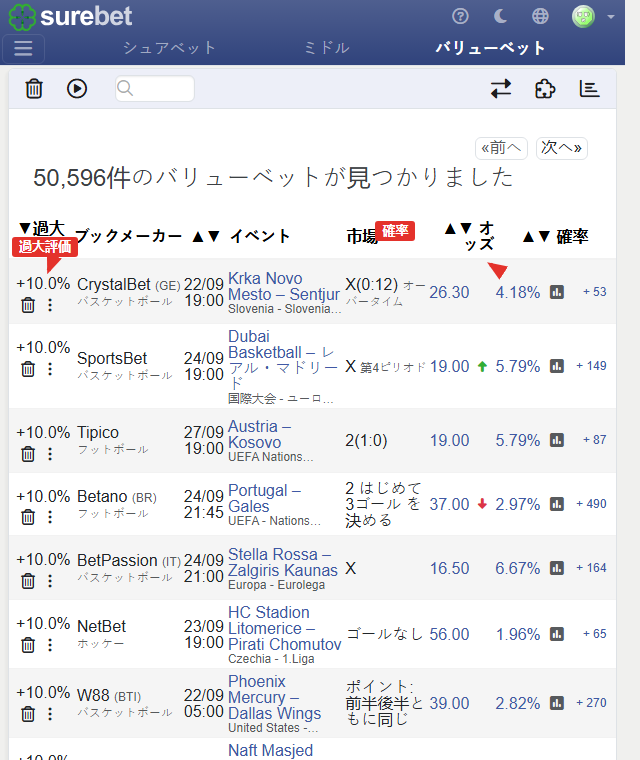The width and height of the screenshot is (640, 760).
Task: Open the help question mark icon
Action: [x=460, y=16]
